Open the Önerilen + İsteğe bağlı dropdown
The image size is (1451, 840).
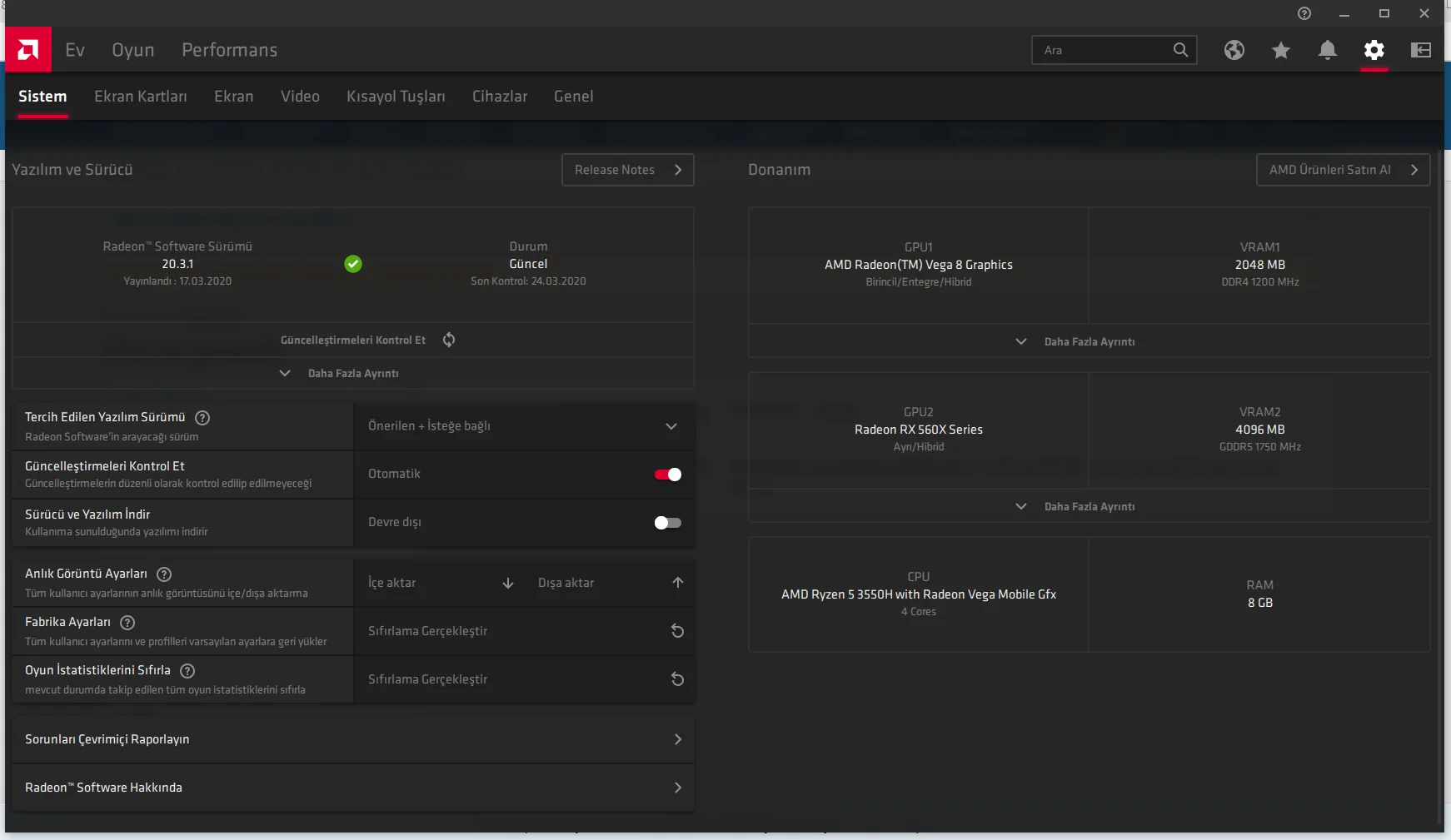523,426
